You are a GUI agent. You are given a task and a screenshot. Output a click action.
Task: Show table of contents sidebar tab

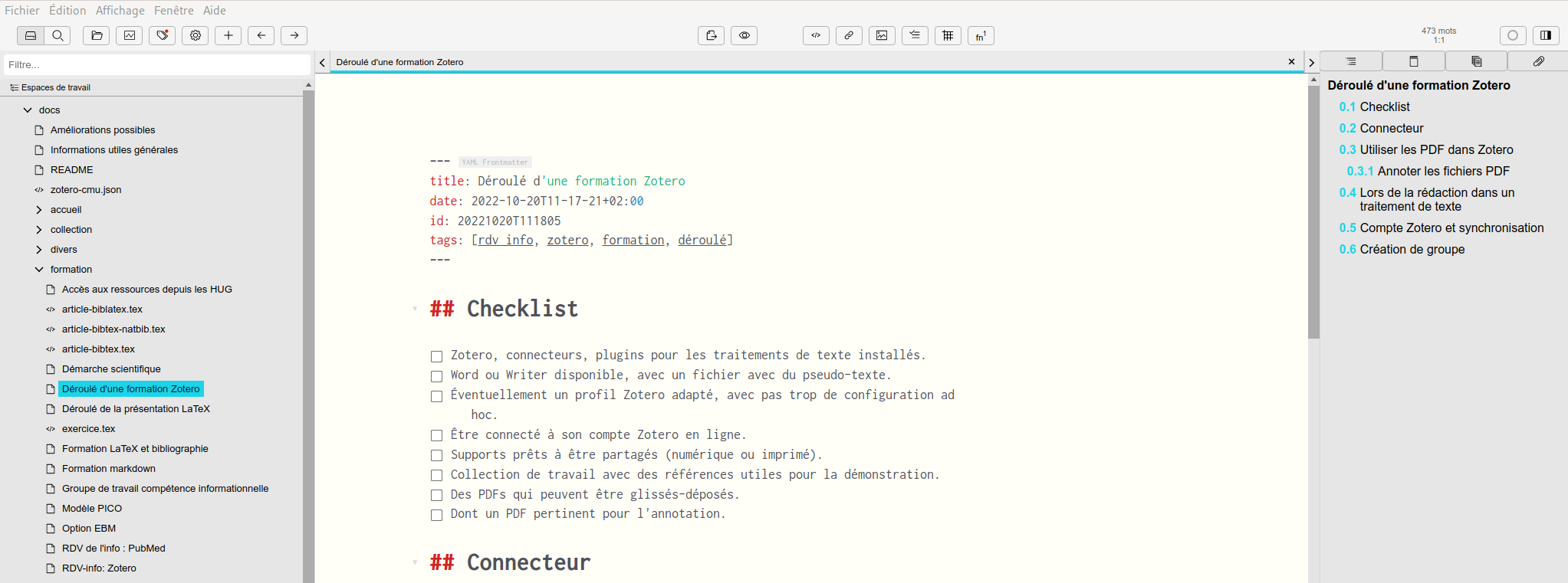pos(1351,61)
